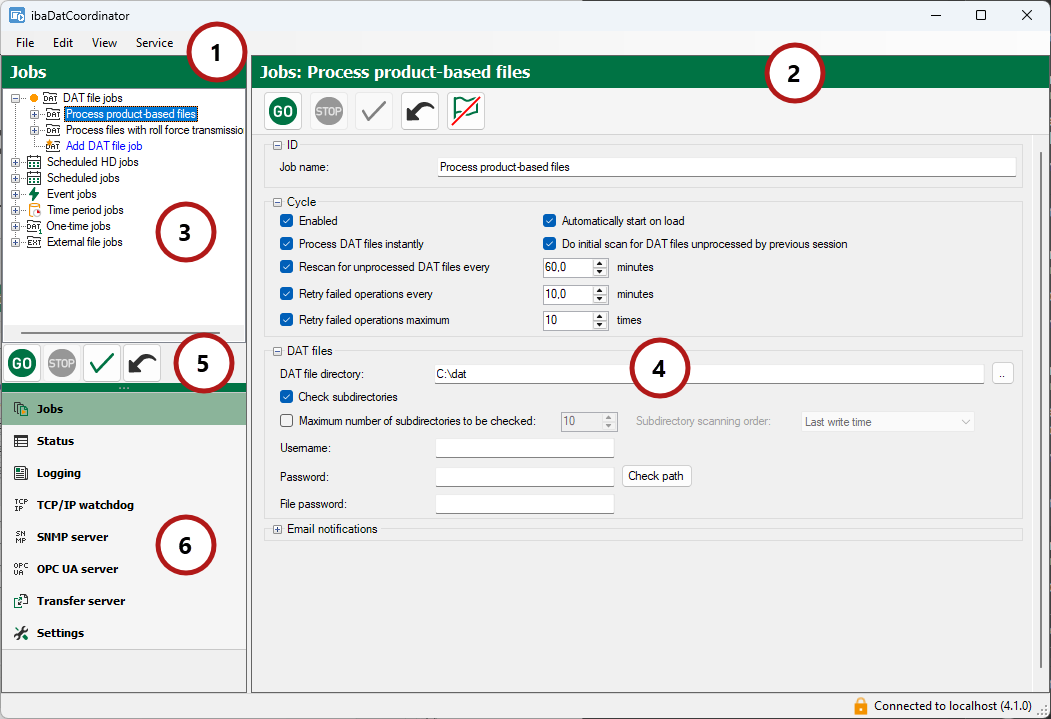Switch to the Status tab in navigation
Screen dimensions: 1051x719
point(124,441)
